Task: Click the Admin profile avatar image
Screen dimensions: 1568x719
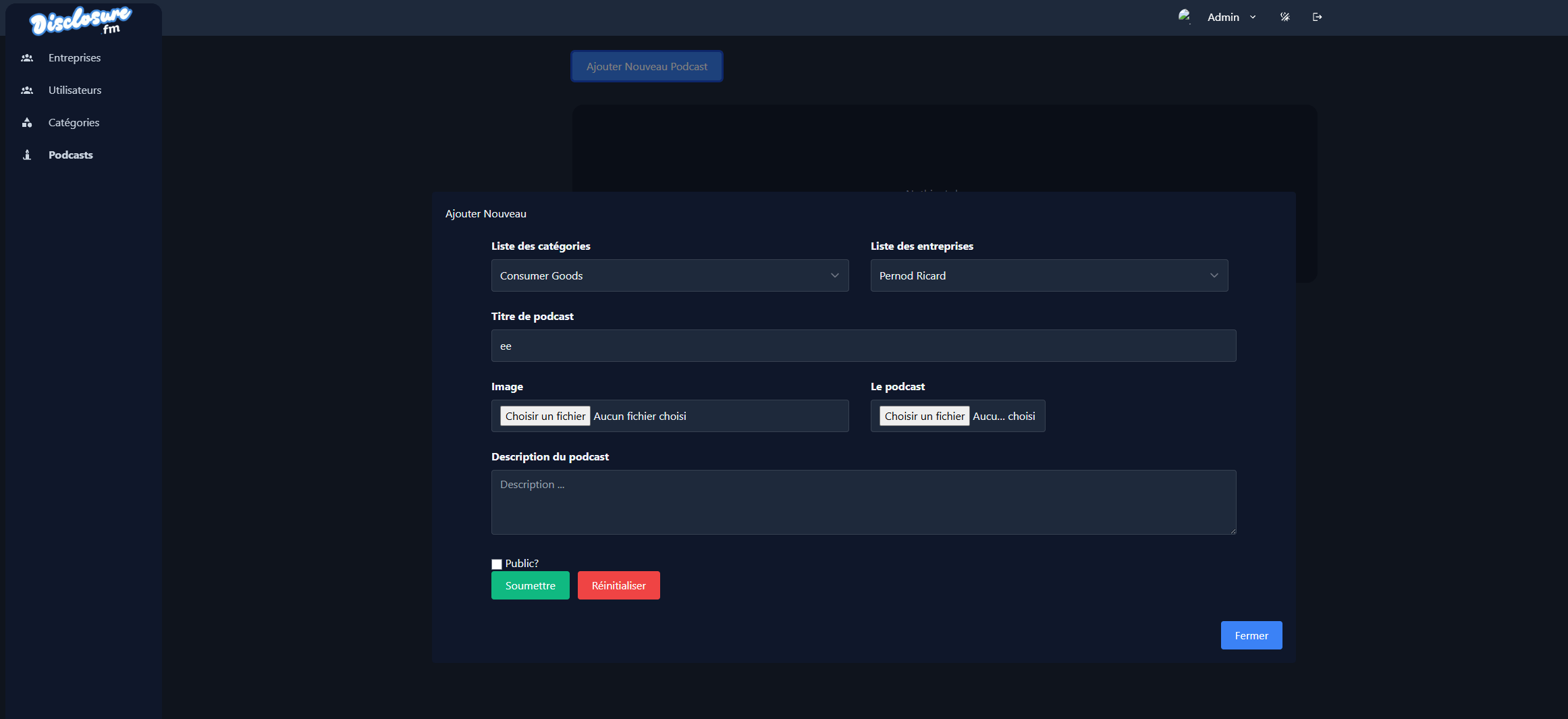Action: click(x=1185, y=16)
